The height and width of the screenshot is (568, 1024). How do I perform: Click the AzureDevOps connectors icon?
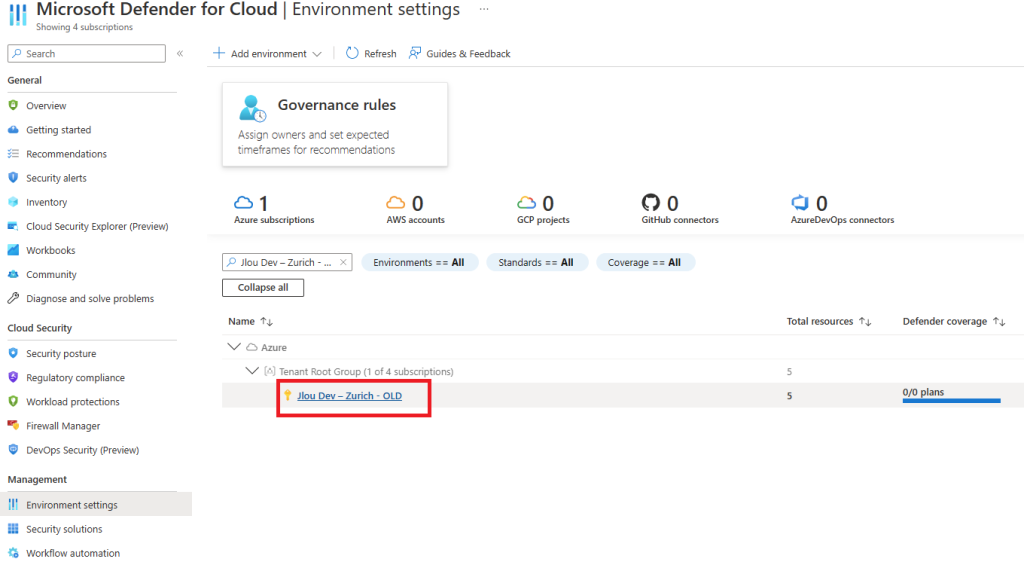click(x=799, y=202)
